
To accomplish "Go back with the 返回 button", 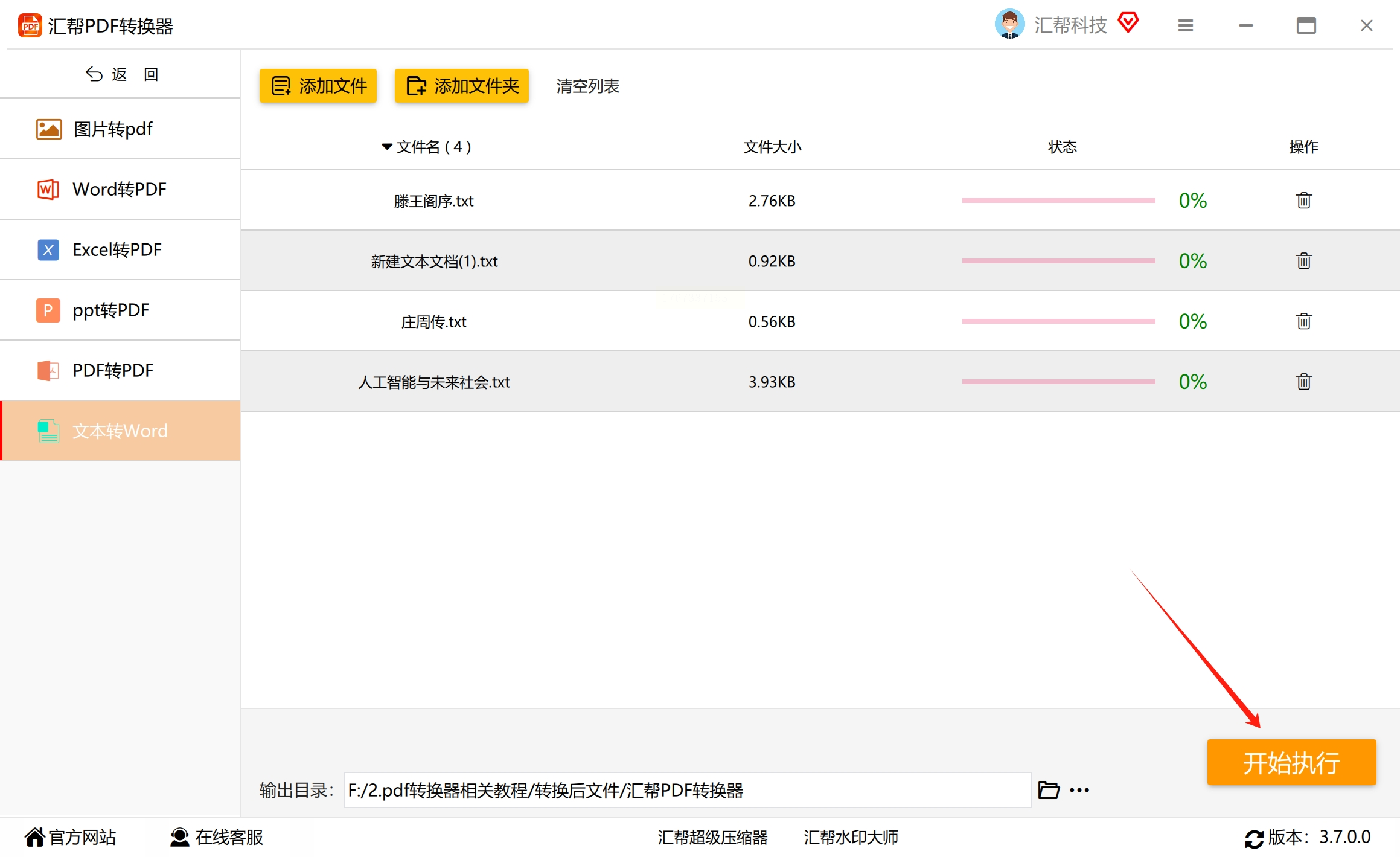I will 121,74.
